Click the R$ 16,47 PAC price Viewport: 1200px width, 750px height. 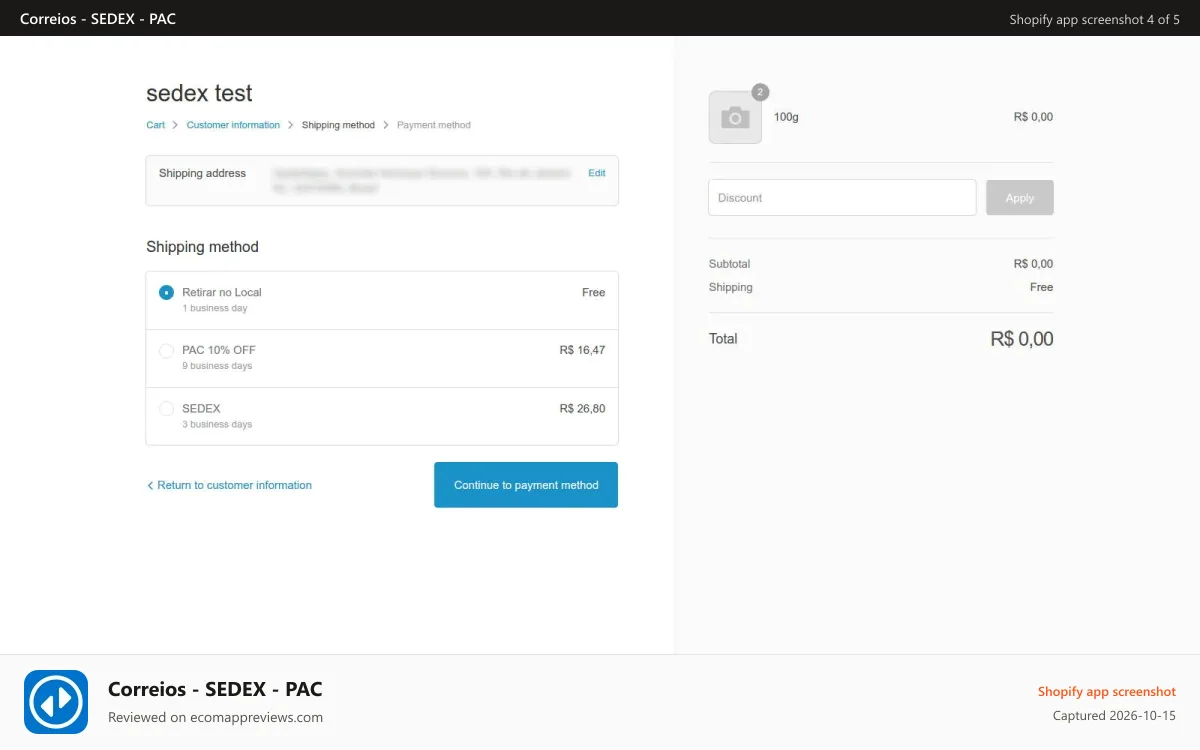[x=582, y=350]
